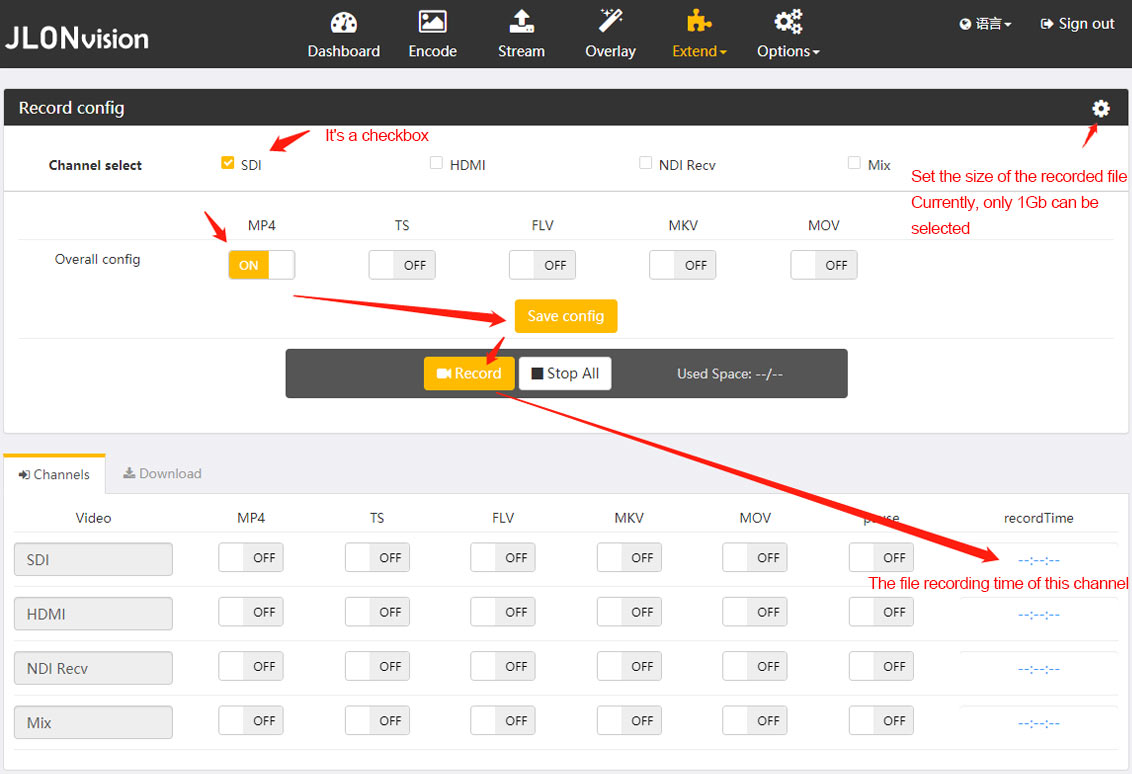Open the Overlay magic wand icon
Screen dimensions: 1132x774
click(x=610, y=20)
